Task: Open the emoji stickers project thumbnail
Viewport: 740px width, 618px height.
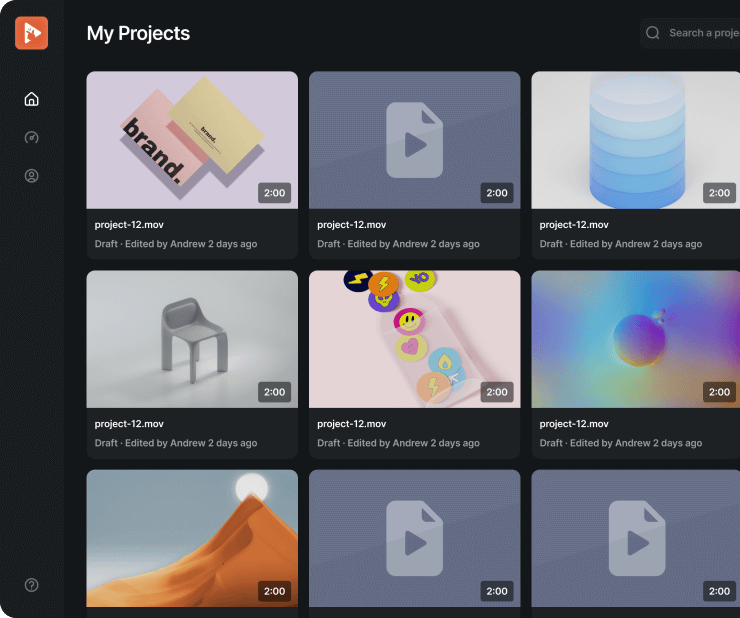Action: tap(414, 338)
